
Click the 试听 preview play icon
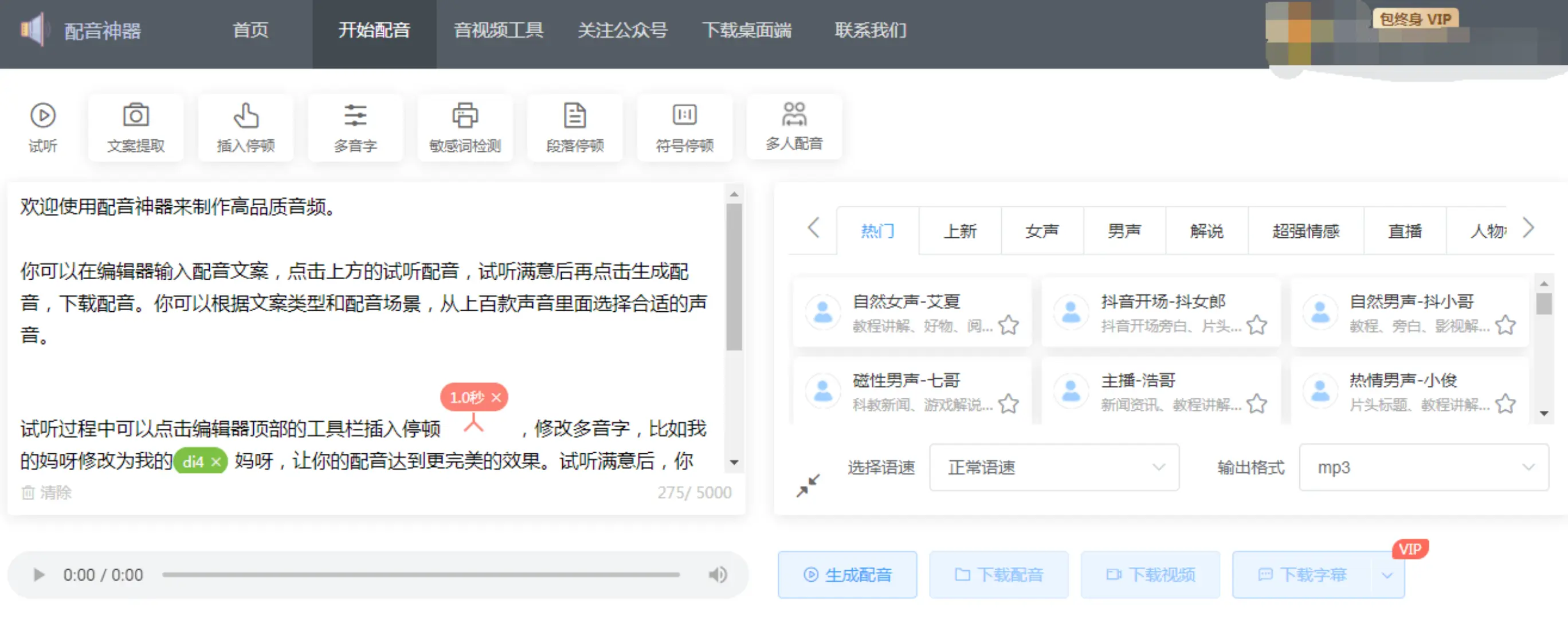coord(42,116)
